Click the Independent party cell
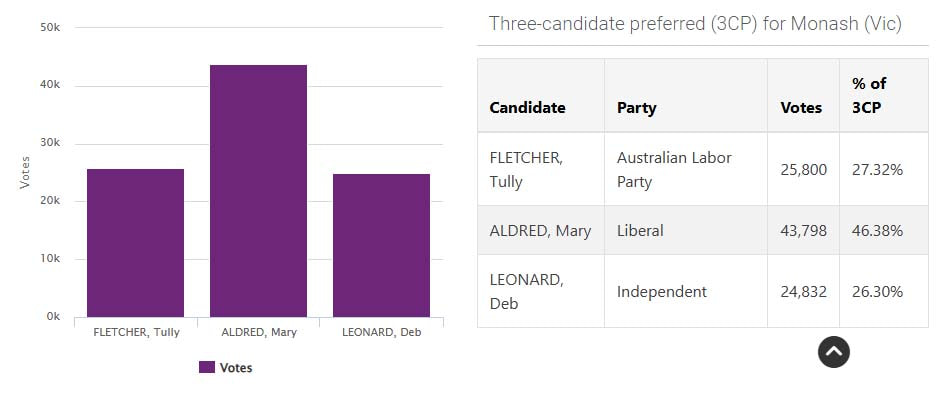The height and width of the screenshot is (394, 942). pyautogui.click(x=685, y=291)
